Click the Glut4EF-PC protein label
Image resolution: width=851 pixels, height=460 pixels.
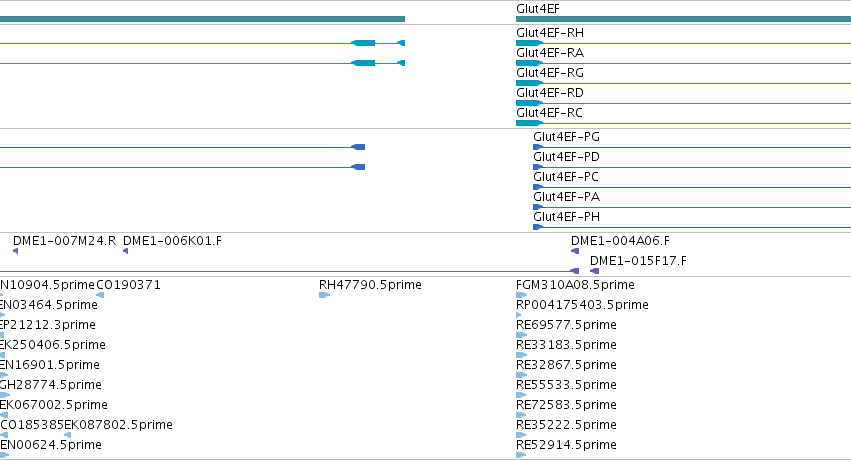click(566, 177)
